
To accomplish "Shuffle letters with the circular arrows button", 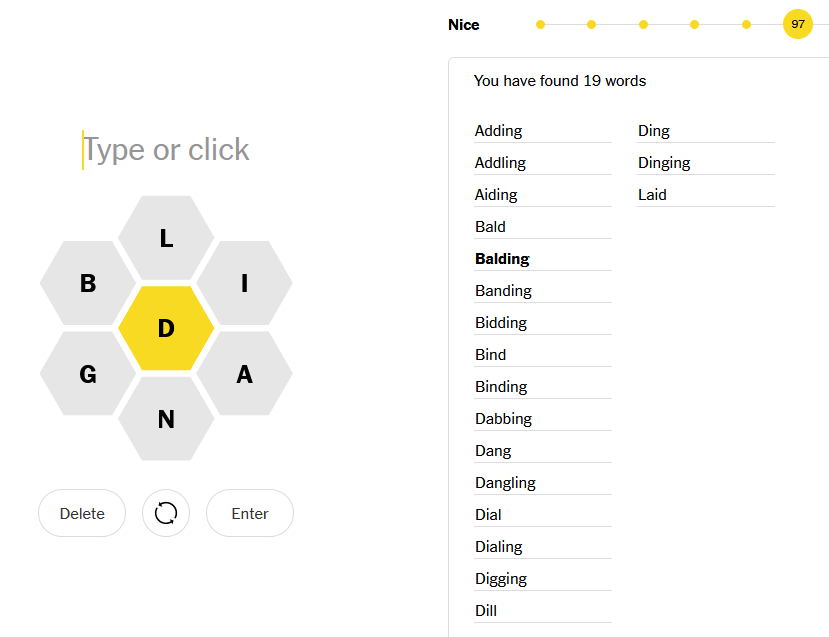I will coord(166,513).
